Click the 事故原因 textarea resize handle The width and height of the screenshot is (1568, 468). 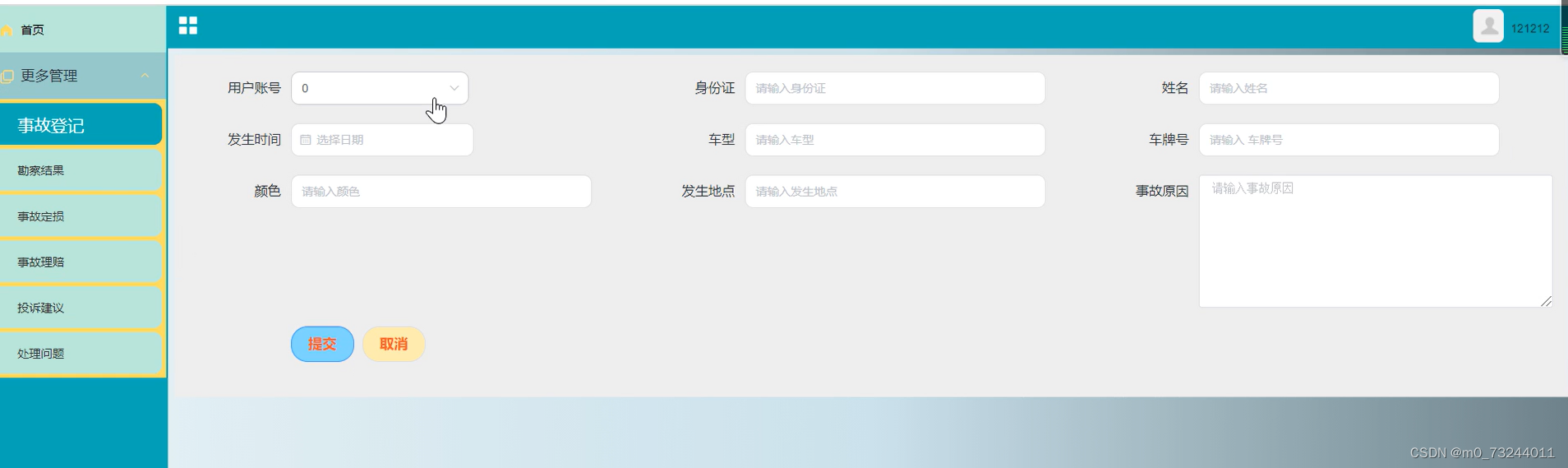1546,301
